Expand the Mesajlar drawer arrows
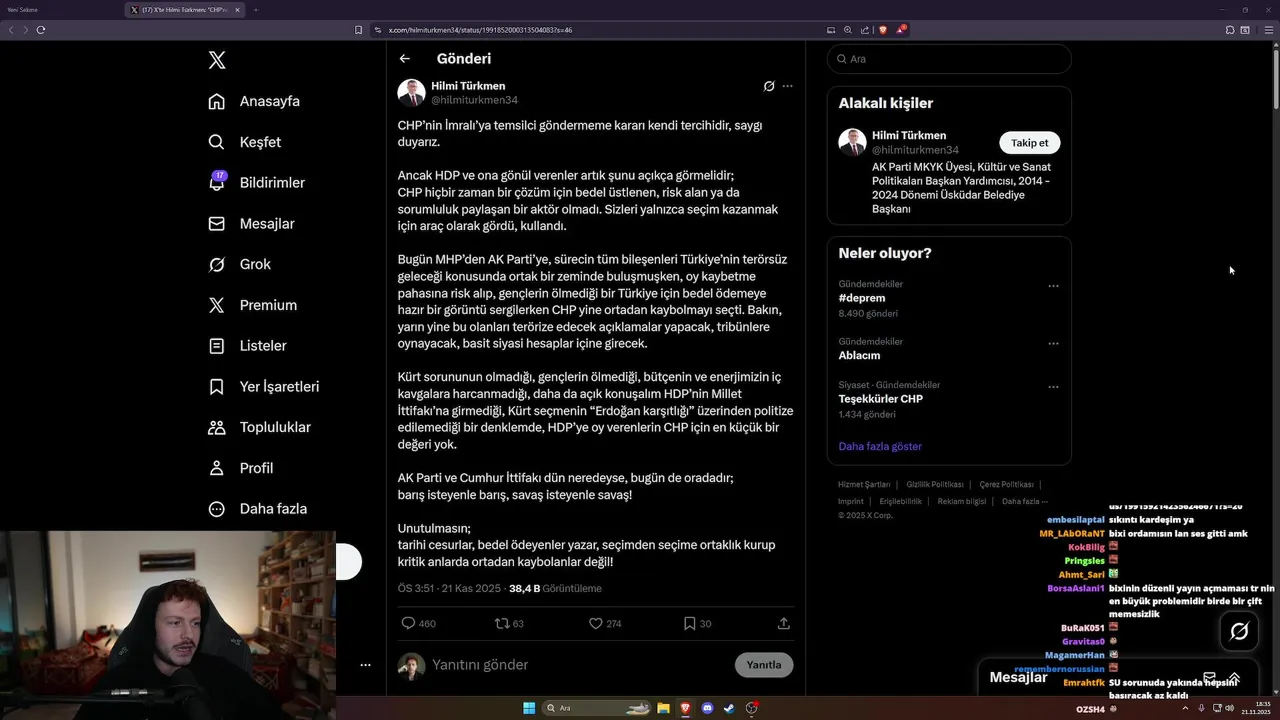Viewport: 1280px width, 720px height. click(1234, 677)
